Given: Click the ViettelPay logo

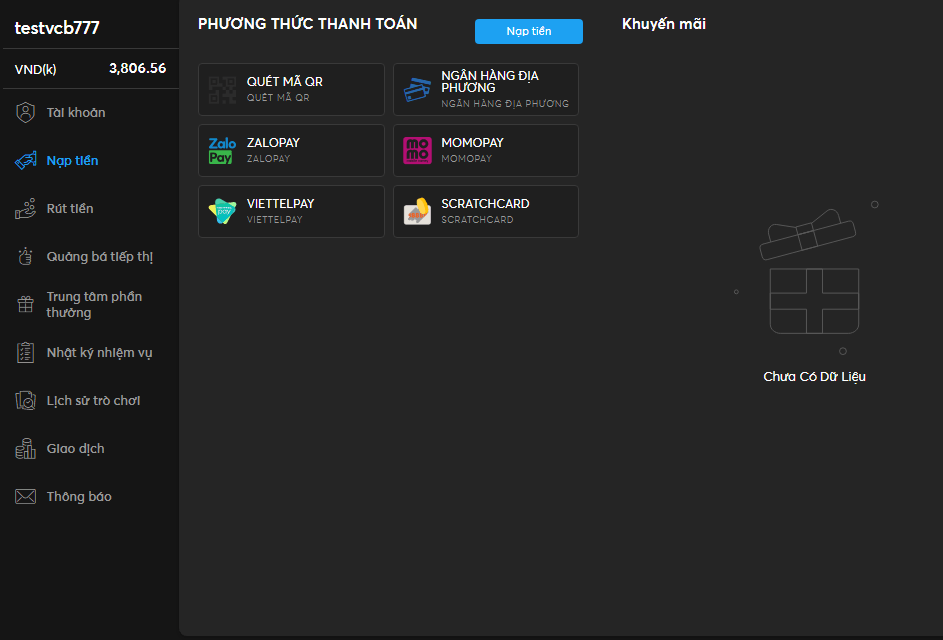Looking at the screenshot, I should tap(223, 211).
